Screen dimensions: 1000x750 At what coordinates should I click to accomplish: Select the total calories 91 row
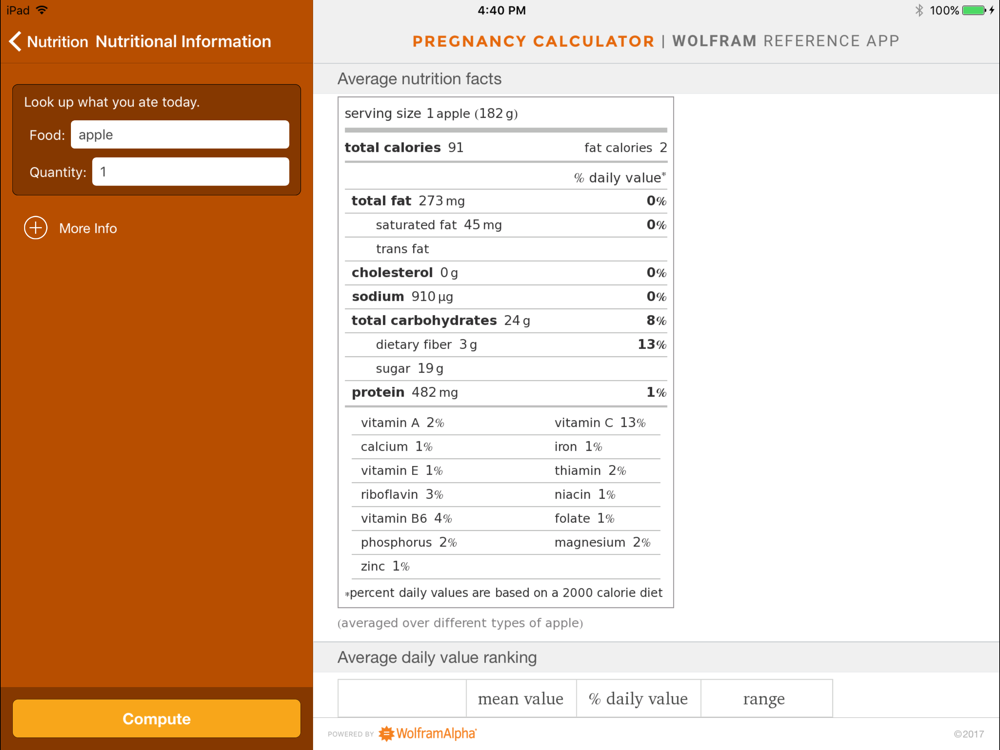[x=404, y=147]
